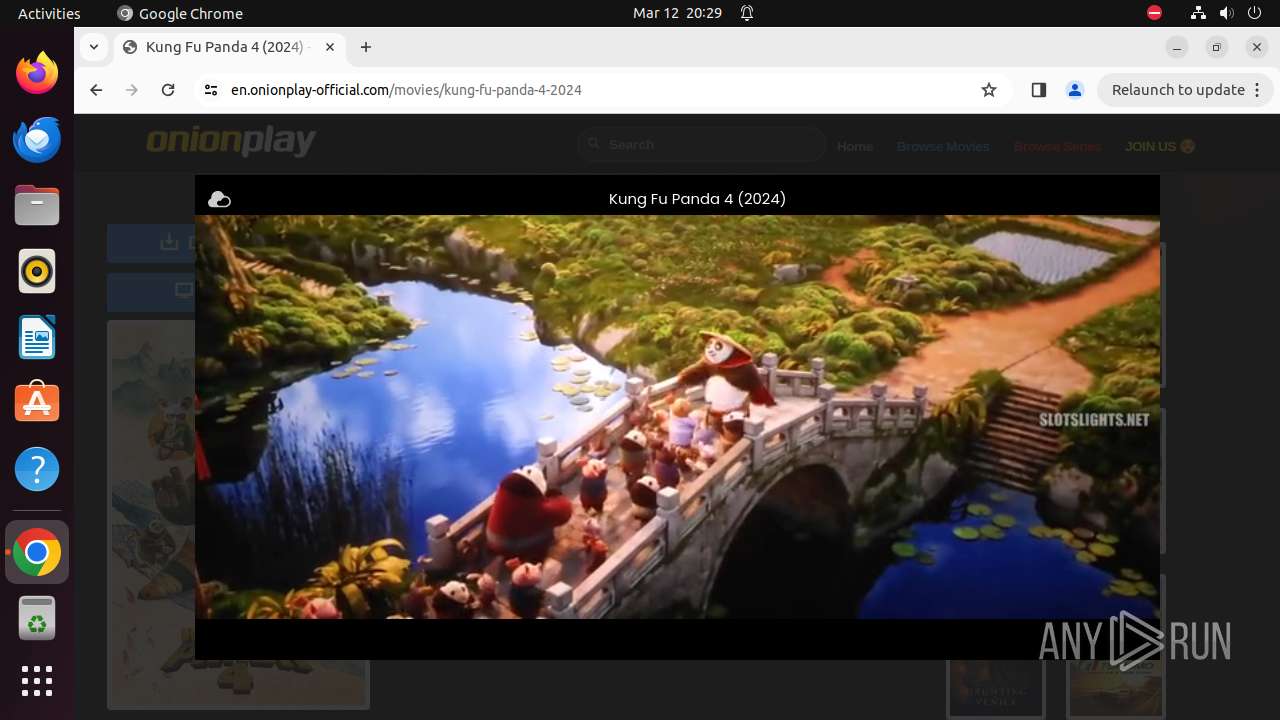Open LibreOffice Writer from the dock

(37, 337)
